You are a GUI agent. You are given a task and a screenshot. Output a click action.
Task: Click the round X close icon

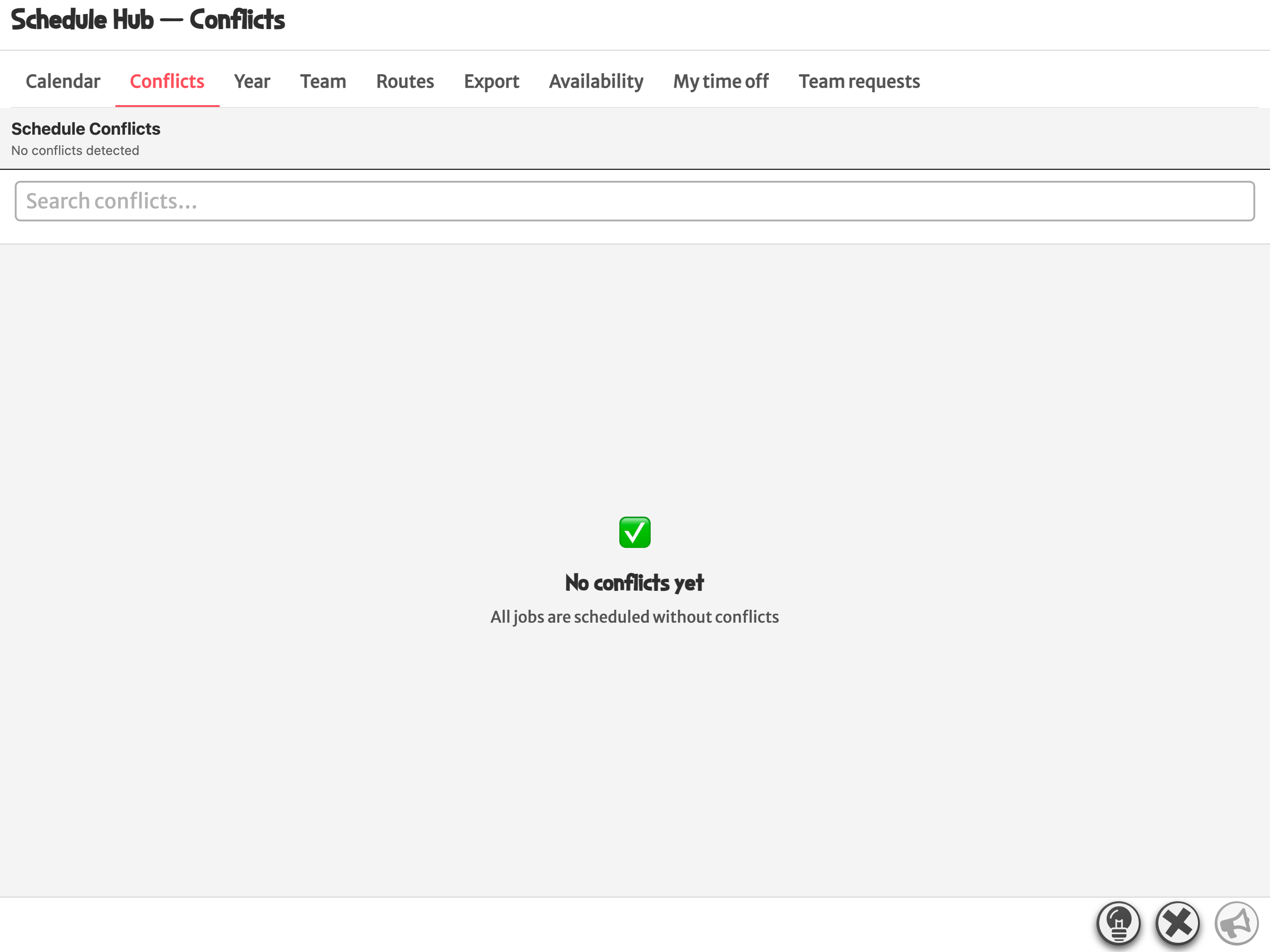[x=1178, y=923]
